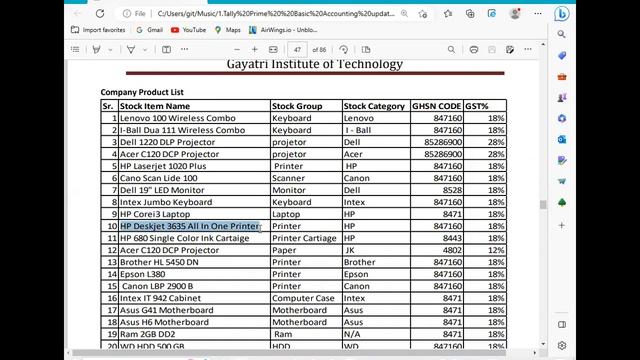Open the YouTube bookmark
The width and height of the screenshot is (640, 360).
pos(188,30)
